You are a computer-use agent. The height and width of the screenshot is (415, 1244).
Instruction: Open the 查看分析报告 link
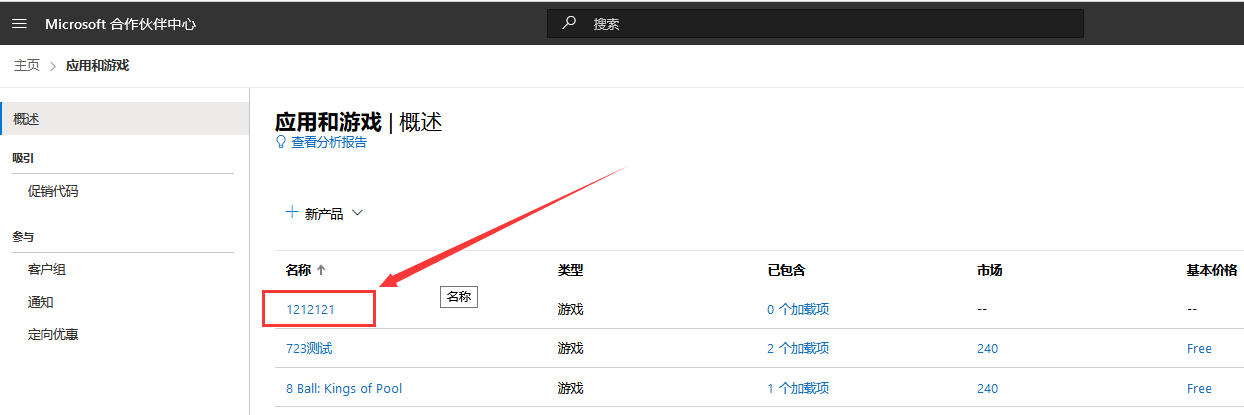(328, 142)
